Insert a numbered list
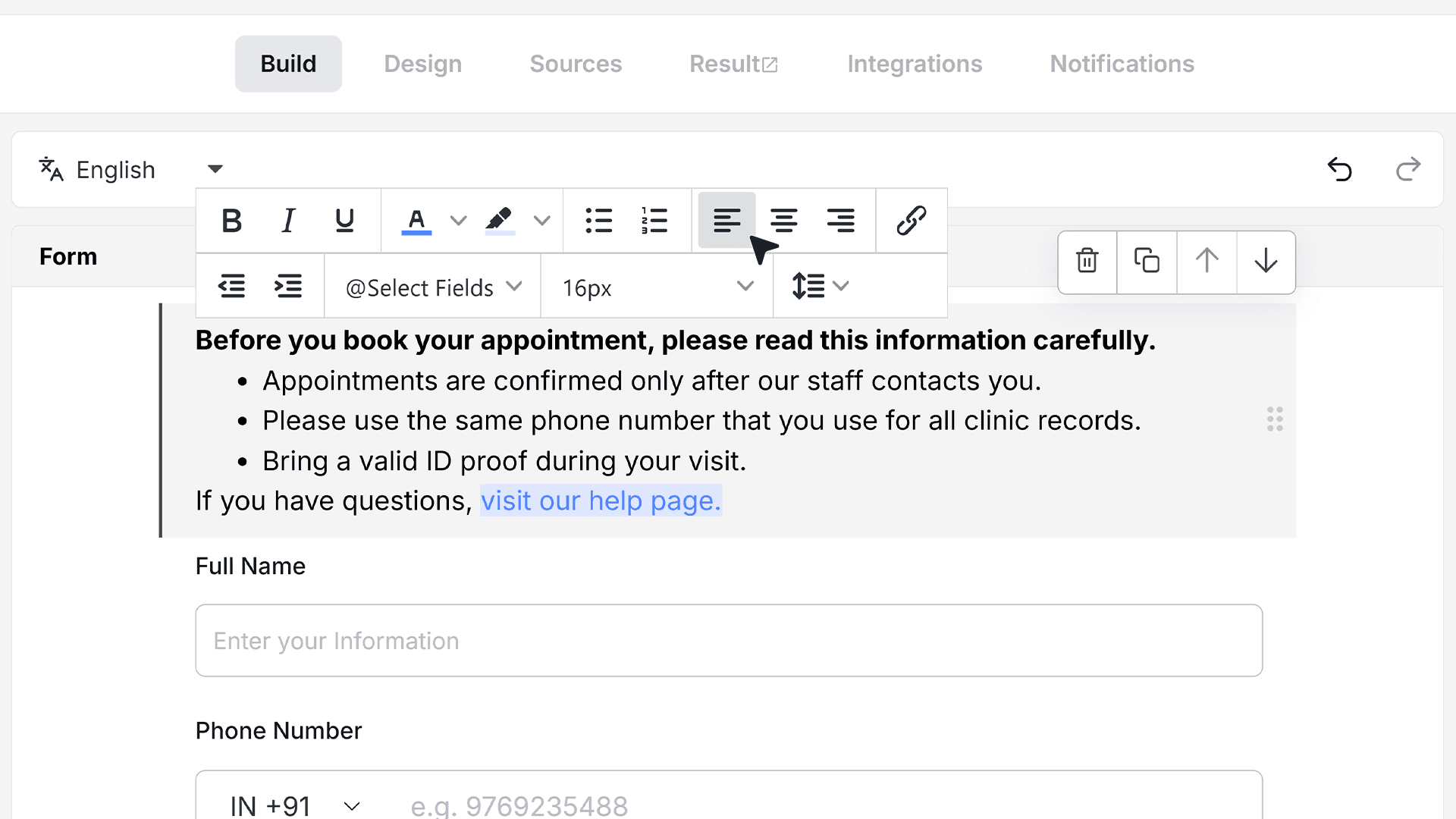Viewport: 1456px width, 819px height. [654, 221]
